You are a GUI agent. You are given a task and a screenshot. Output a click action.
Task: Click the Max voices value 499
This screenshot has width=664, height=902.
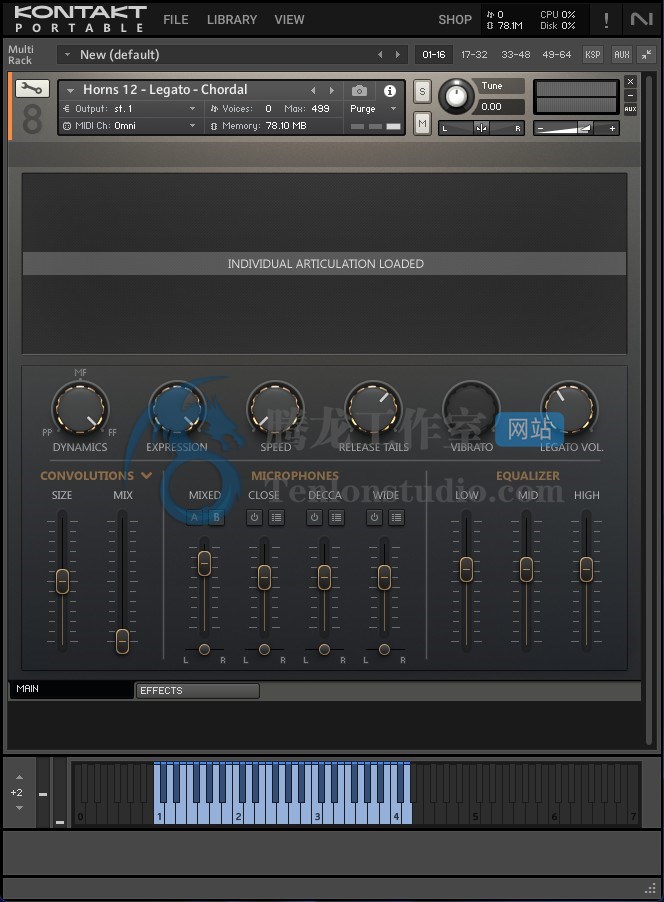[x=320, y=109]
